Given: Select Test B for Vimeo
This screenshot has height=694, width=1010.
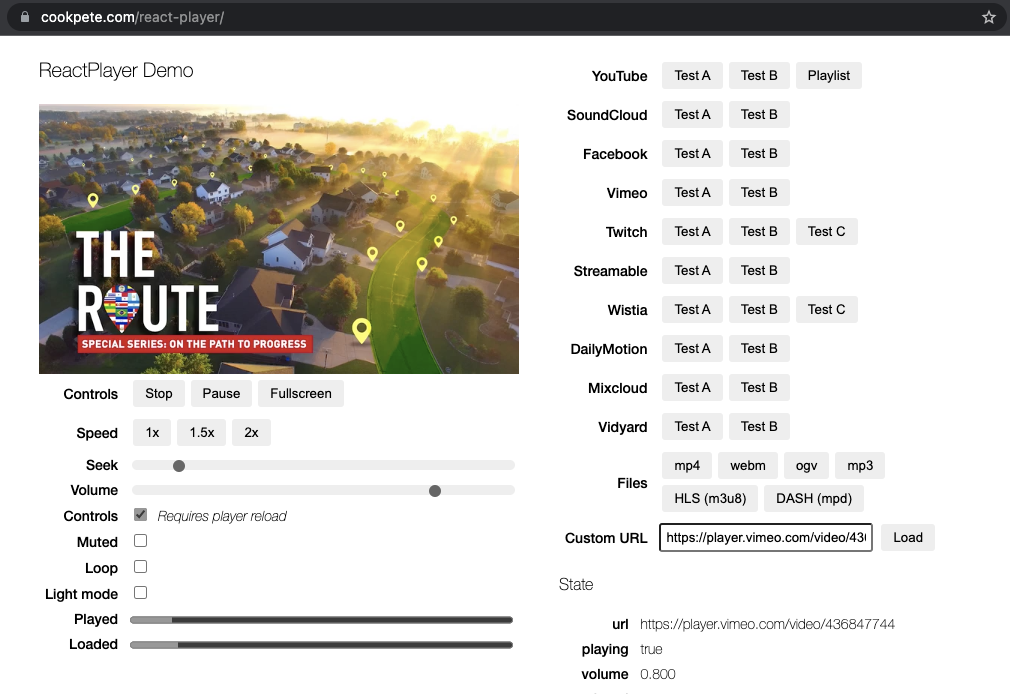Looking at the screenshot, I should tap(759, 192).
